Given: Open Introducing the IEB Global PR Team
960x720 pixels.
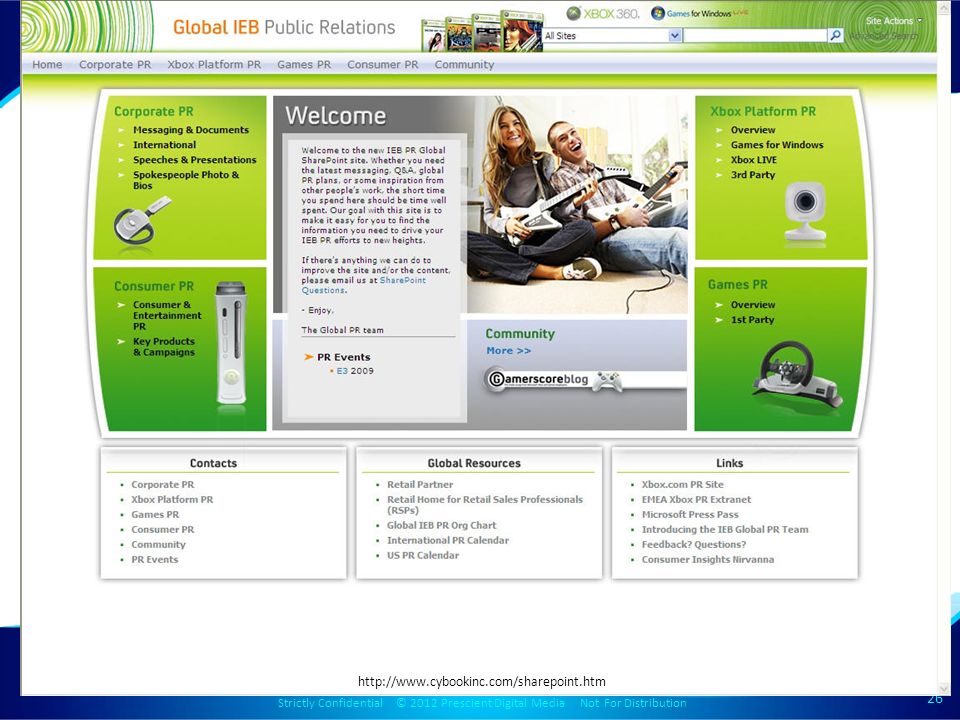Looking at the screenshot, I should (725, 530).
